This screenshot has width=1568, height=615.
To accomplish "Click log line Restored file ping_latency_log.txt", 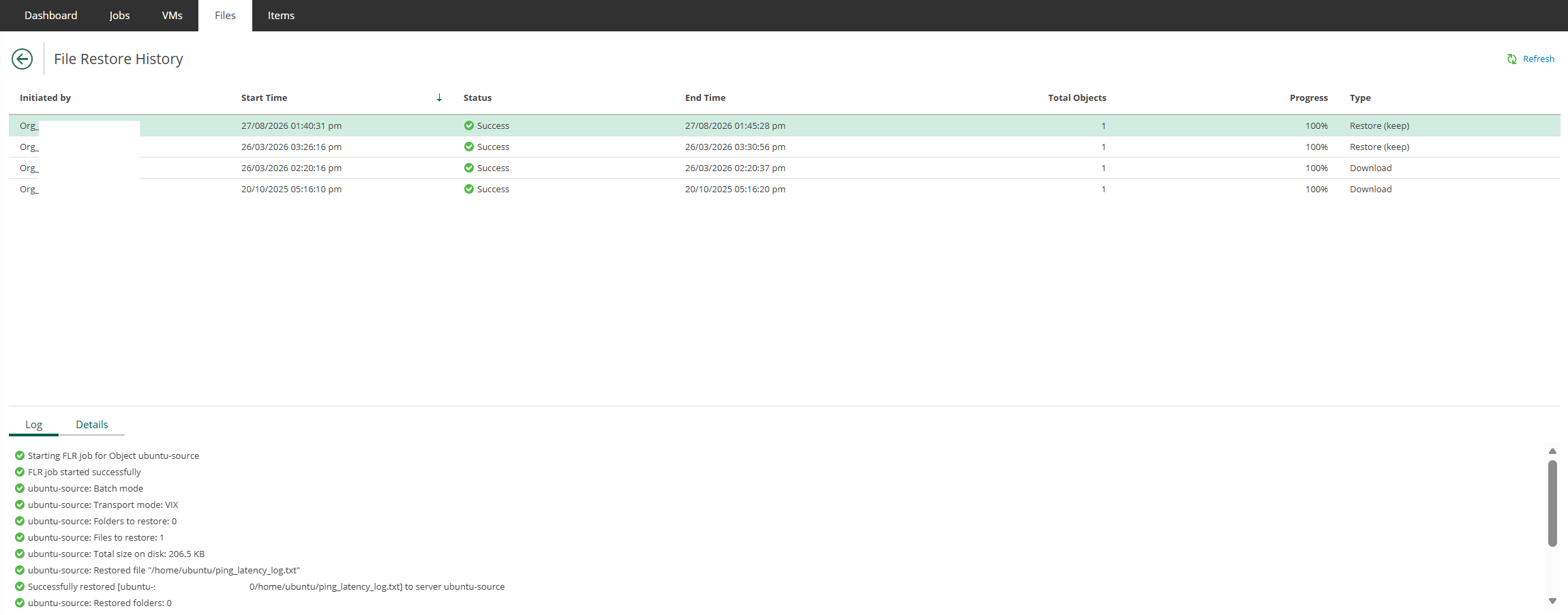I will pyautogui.click(x=164, y=570).
